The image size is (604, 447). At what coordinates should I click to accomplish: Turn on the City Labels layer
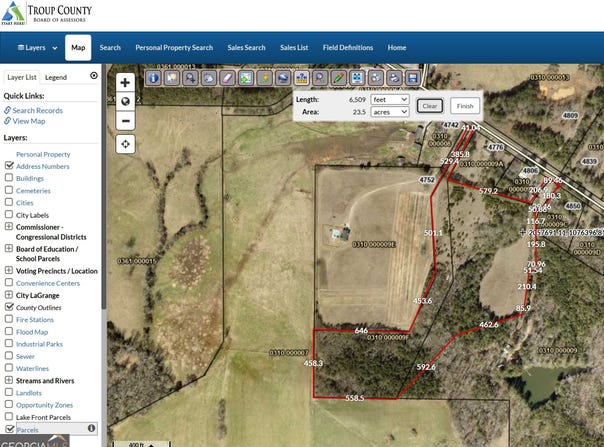tap(9, 214)
